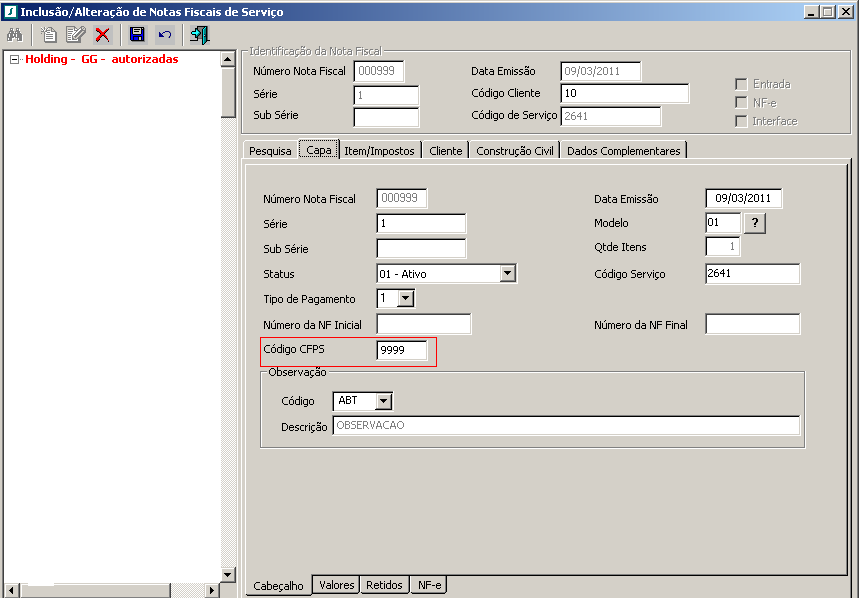The image size is (859, 598).
Task: Open the Construção Civil tab
Action: point(515,151)
